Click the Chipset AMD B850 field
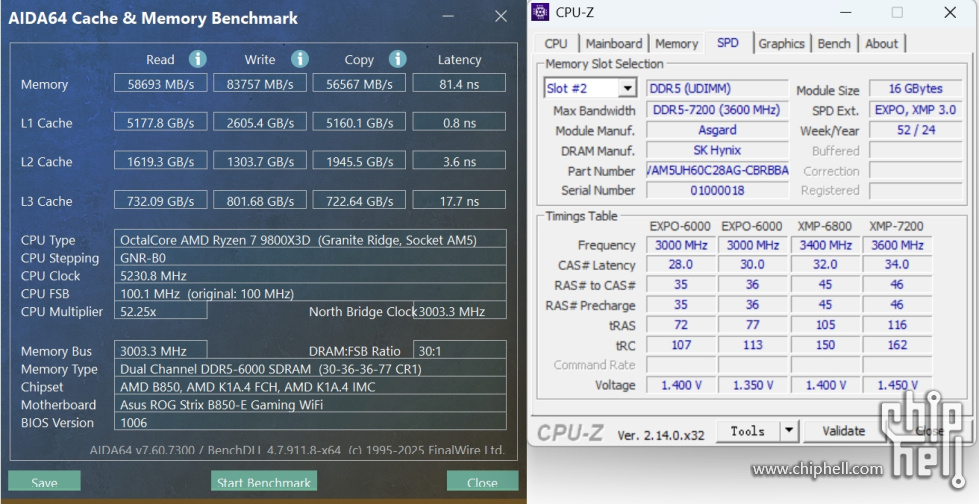 coord(310,387)
